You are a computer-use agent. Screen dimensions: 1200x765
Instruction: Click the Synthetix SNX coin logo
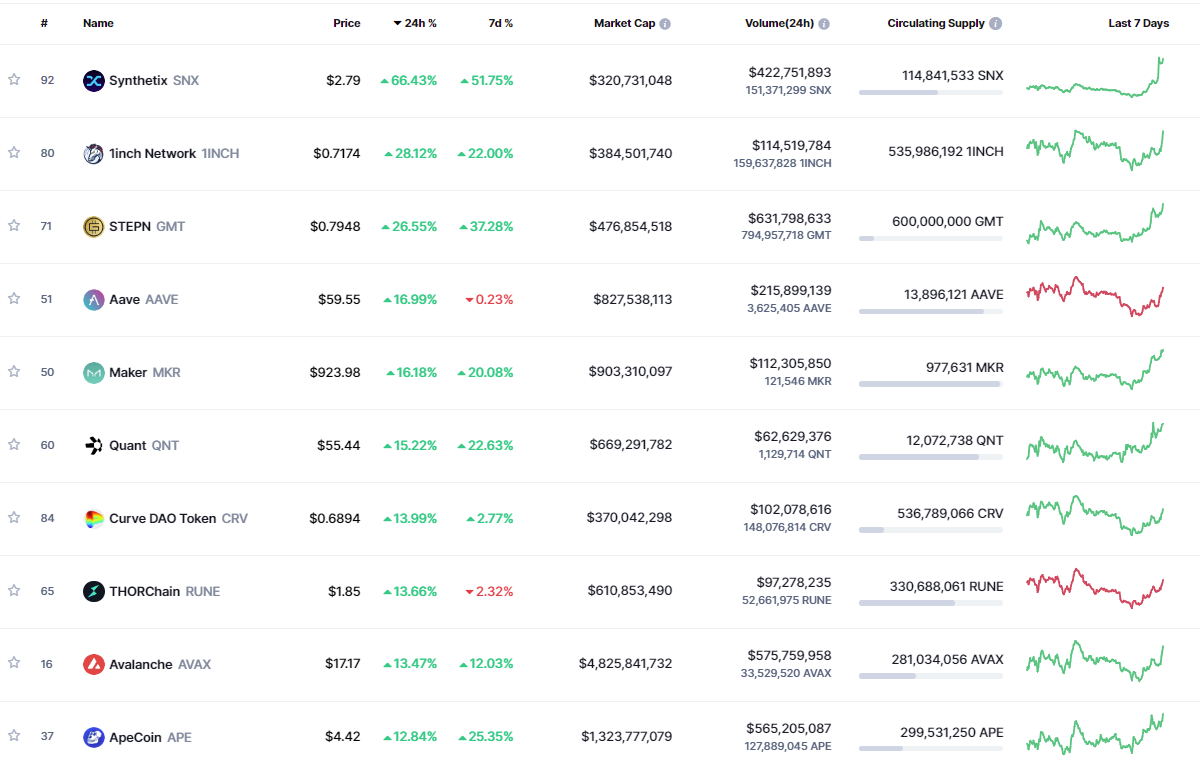(x=93, y=80)
